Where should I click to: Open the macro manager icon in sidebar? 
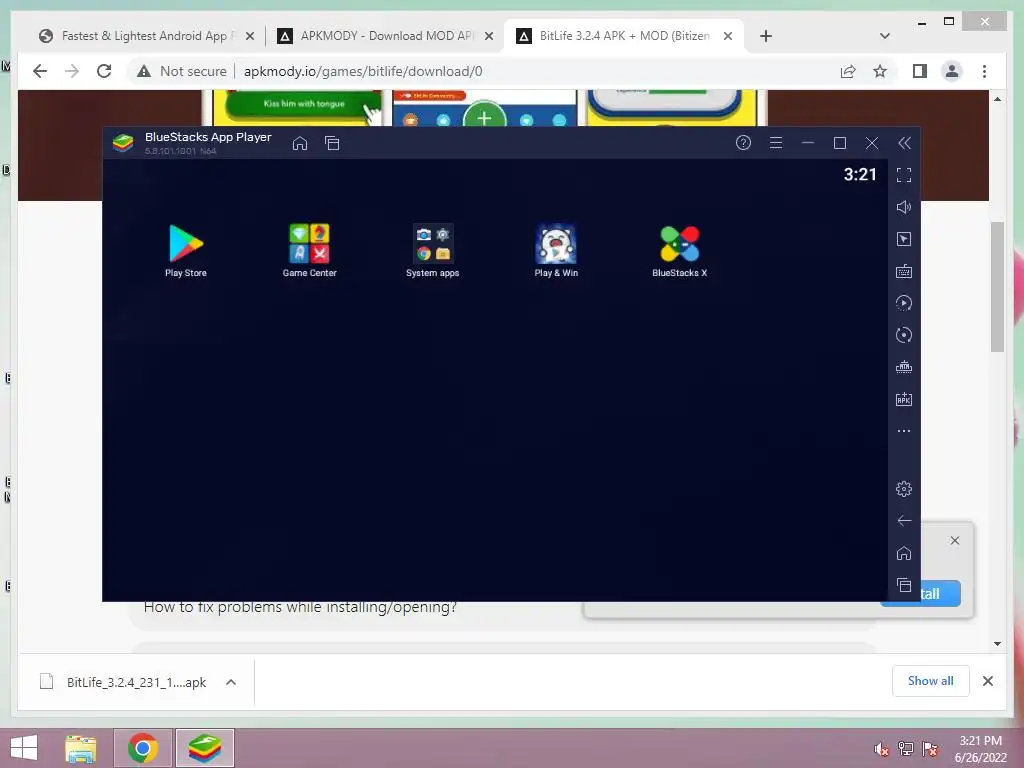[904, 367]
